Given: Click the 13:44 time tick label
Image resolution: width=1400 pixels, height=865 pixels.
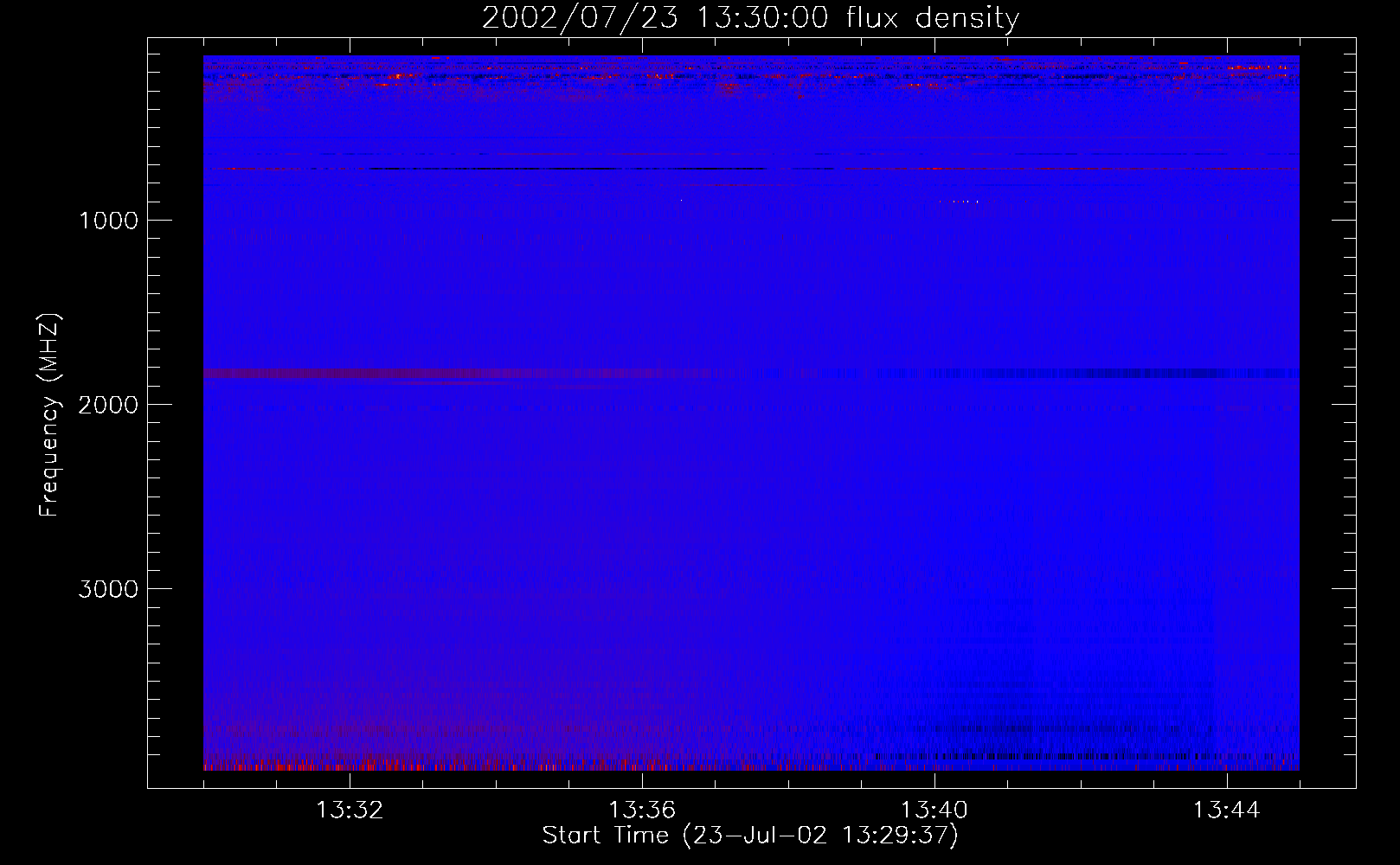Looking at the screenshot, I should tap(1227, 811).
